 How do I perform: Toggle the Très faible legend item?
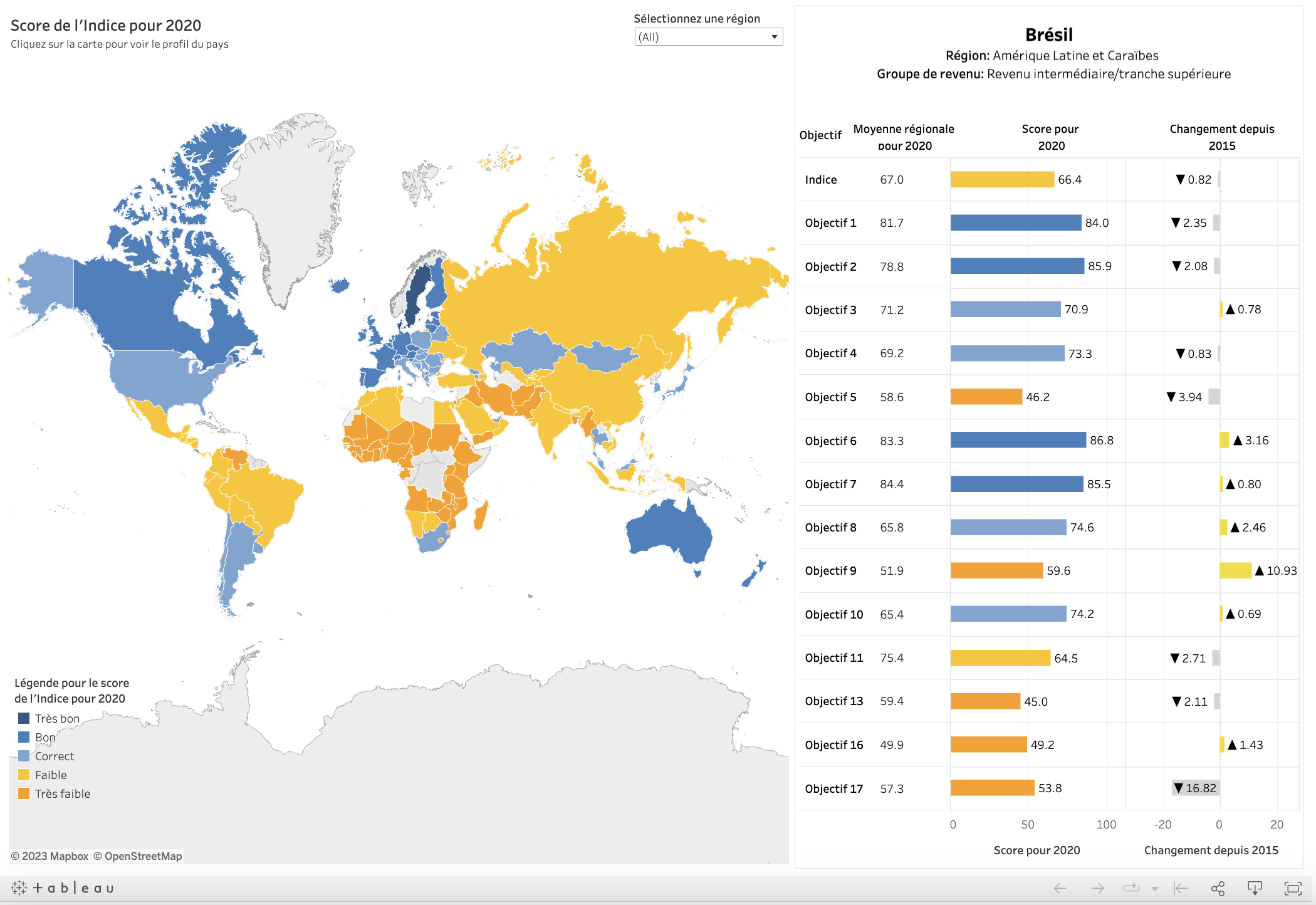click(63, 793)
